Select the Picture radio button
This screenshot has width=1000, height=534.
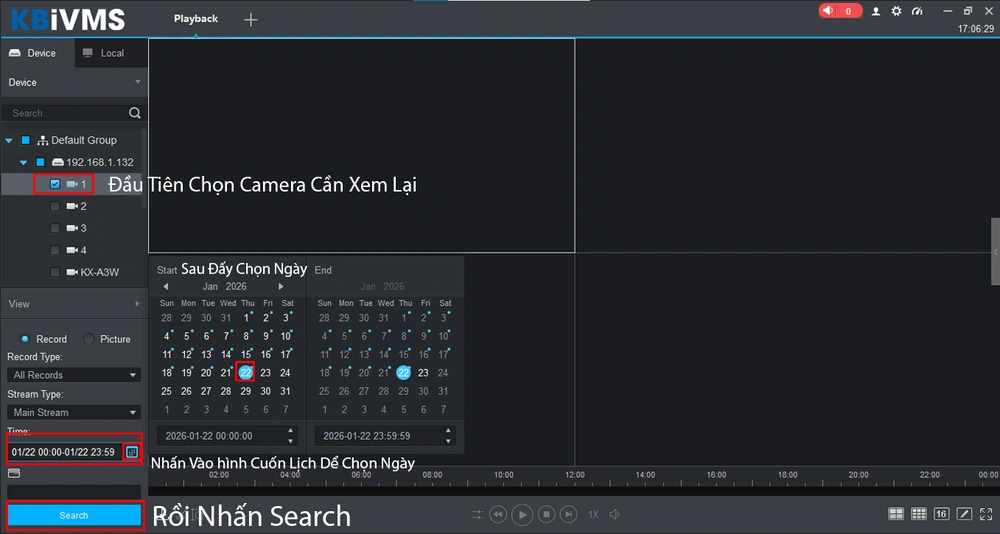coord(89,339)
